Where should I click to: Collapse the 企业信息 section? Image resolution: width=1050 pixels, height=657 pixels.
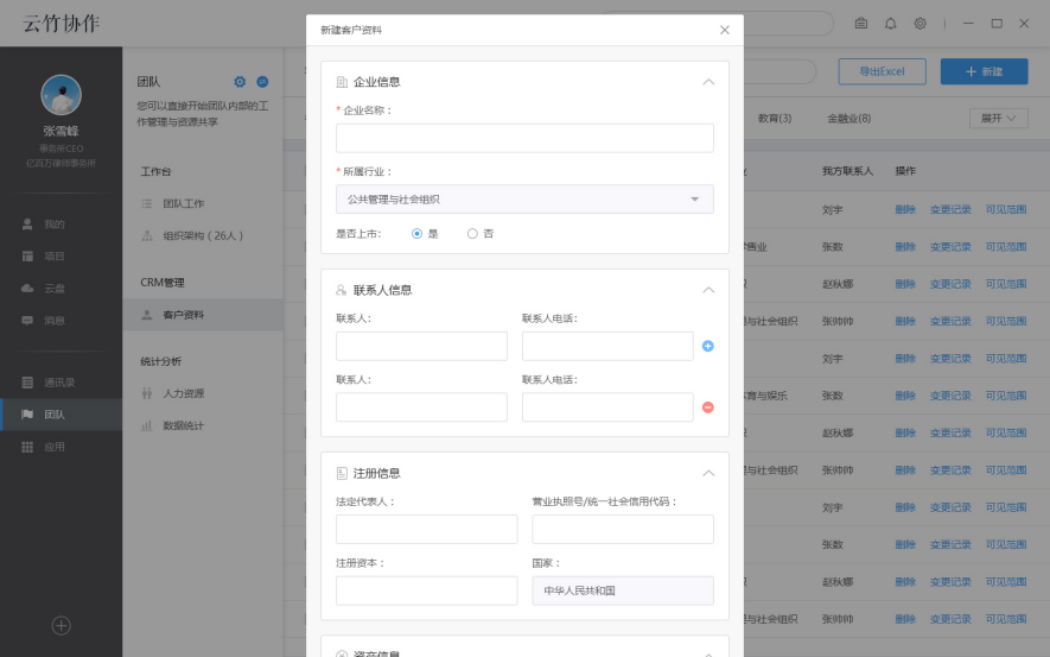click(x=709, y=83)
